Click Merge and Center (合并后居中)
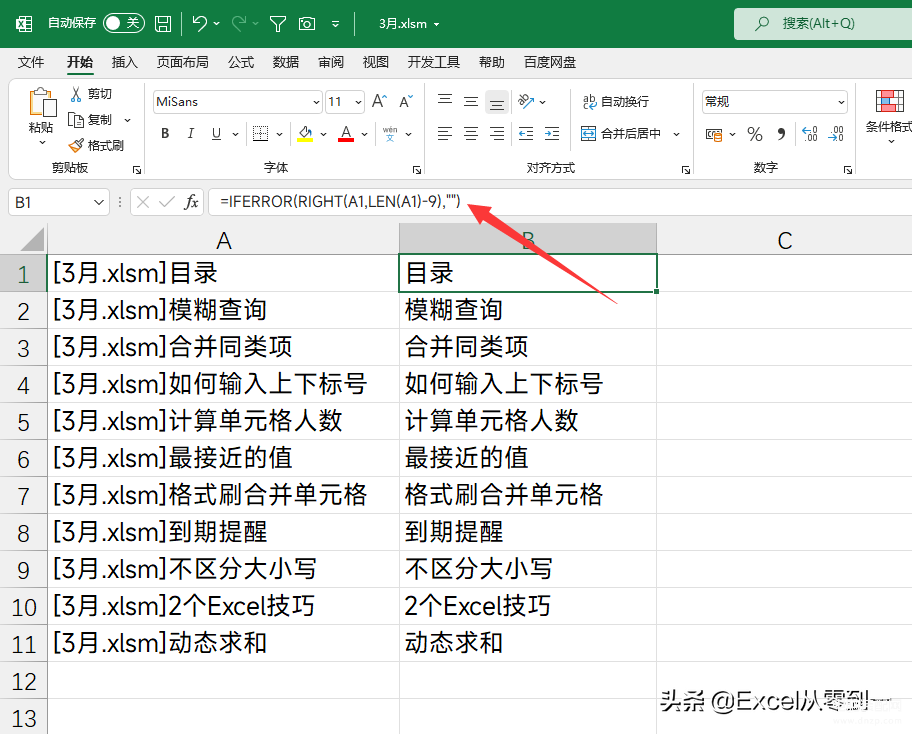Viewport: 912px width, 734px height. point(621,134)
